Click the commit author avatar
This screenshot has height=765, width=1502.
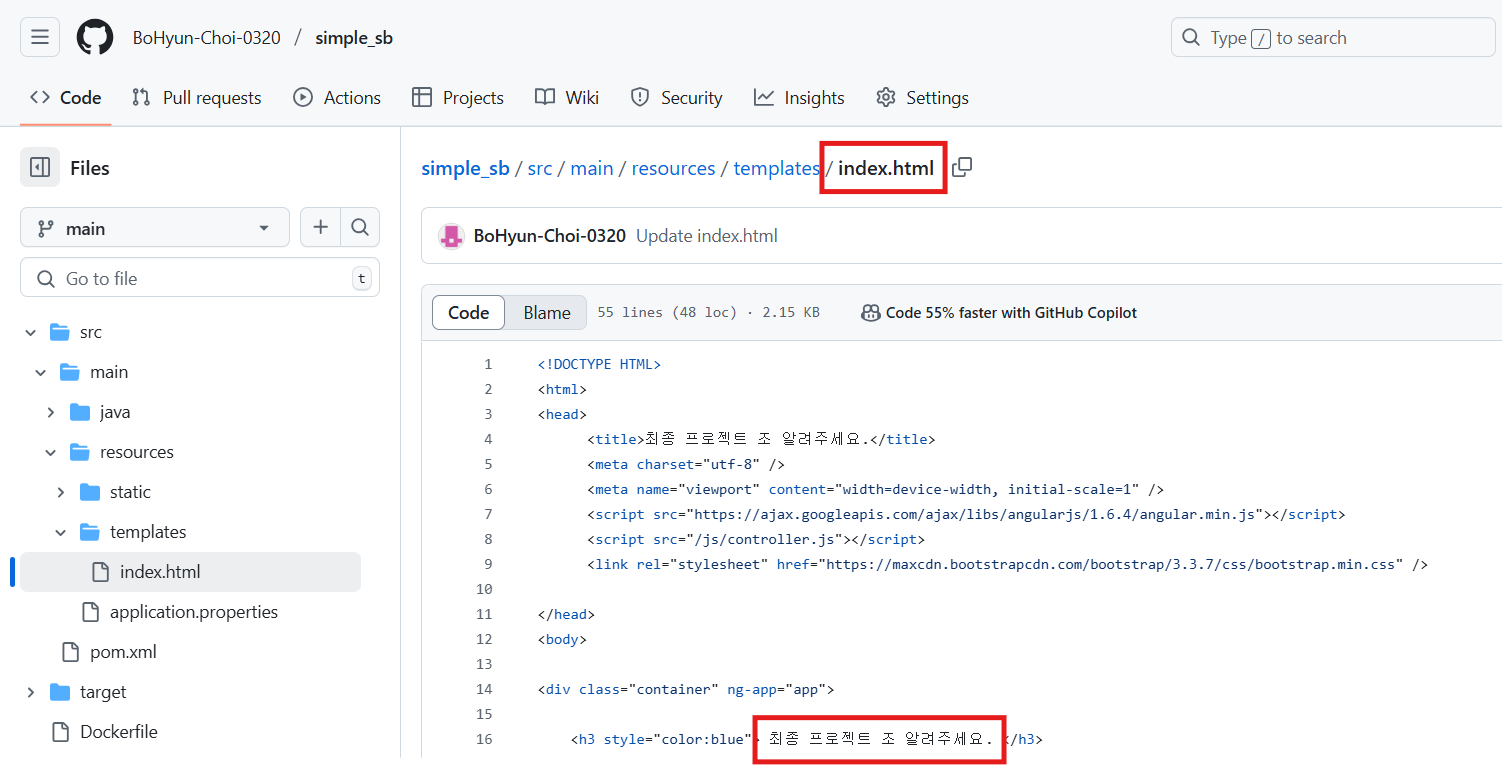click(x=451, y=236)
